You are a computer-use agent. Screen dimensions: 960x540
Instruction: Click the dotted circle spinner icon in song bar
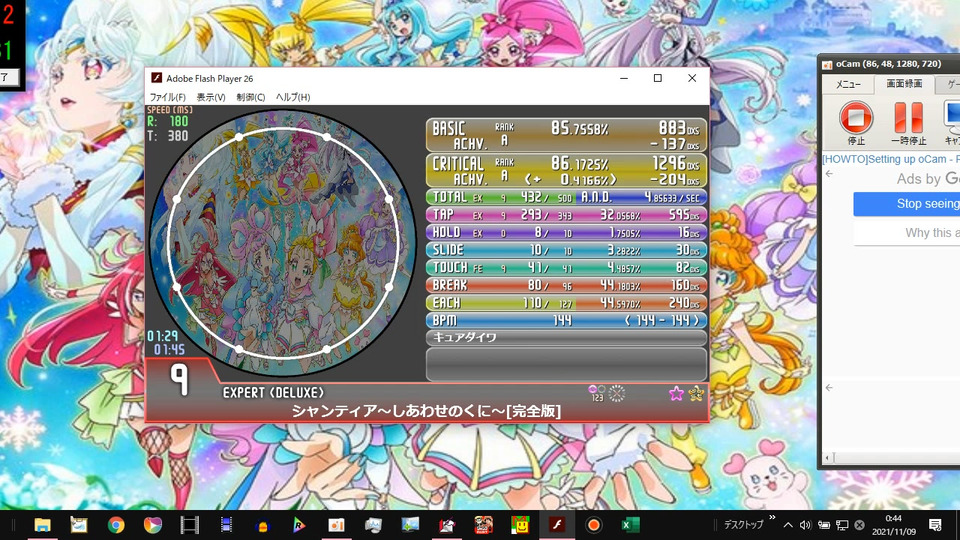pos(617,393)
